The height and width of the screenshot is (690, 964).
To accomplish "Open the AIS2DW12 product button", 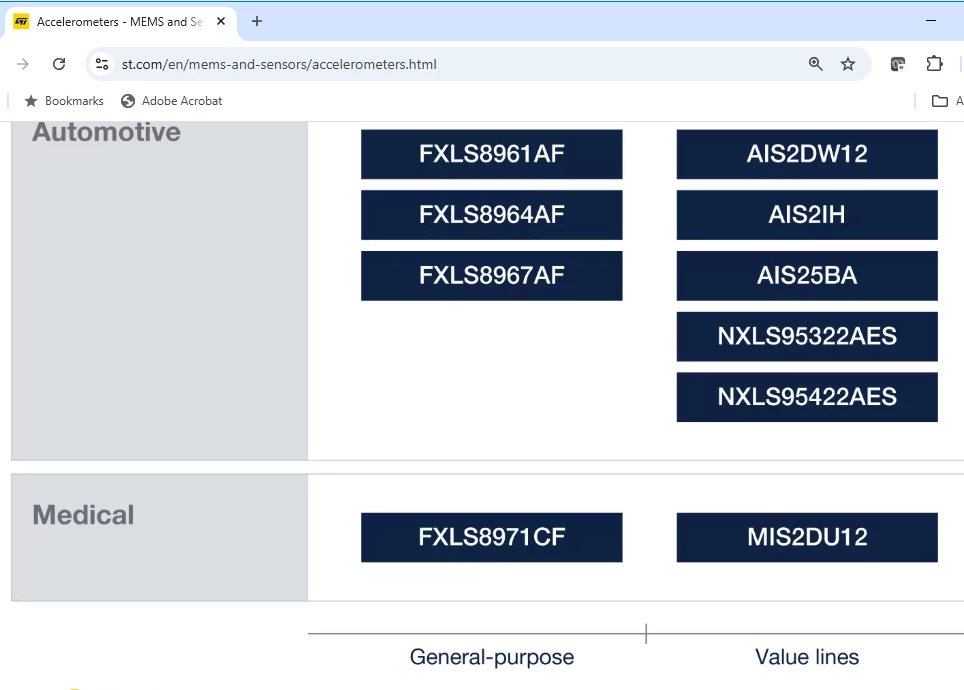I will pyautogui.click(x=807, y=154).
